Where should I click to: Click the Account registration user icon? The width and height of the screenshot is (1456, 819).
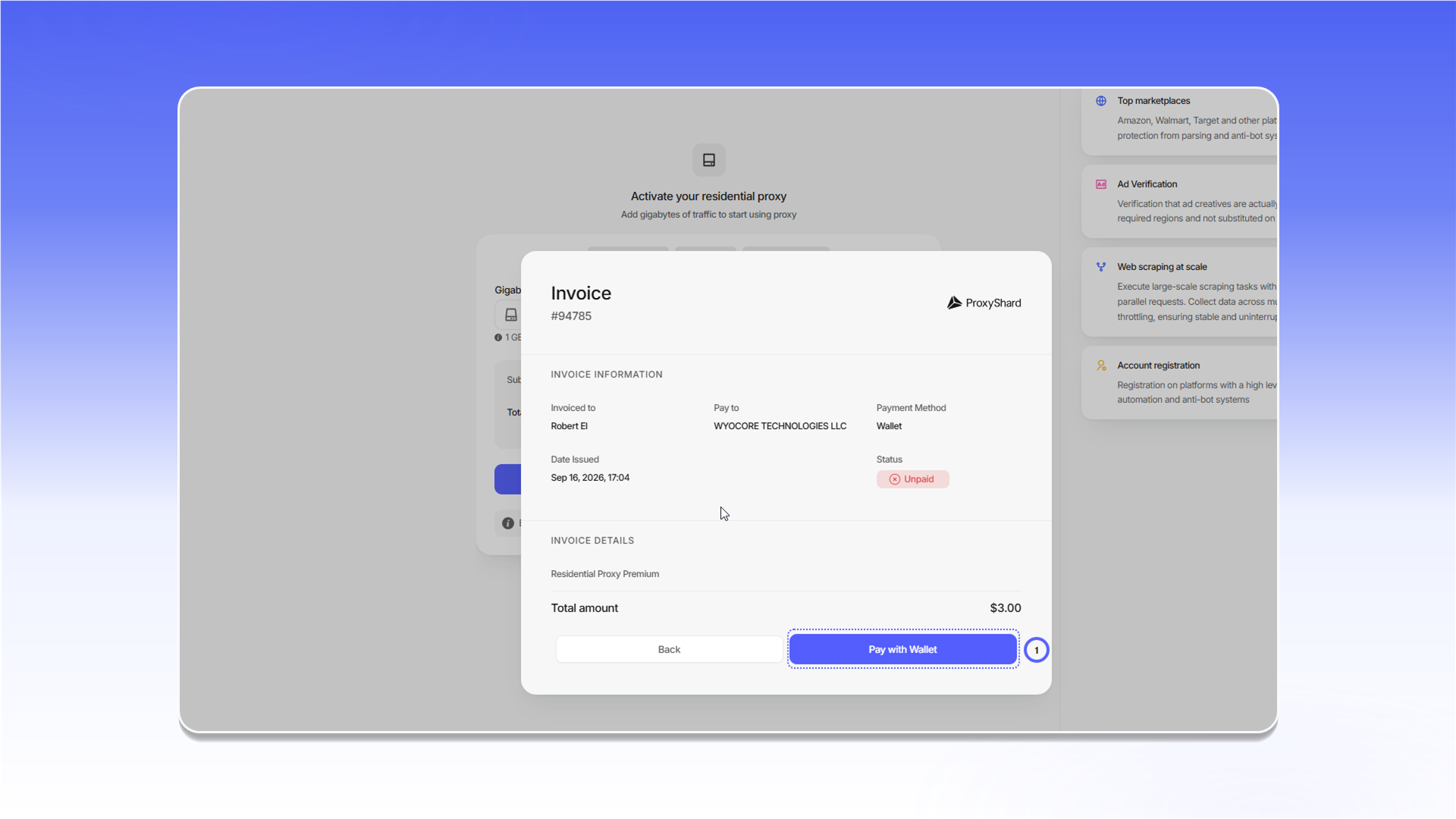(x=1101, y=366)
